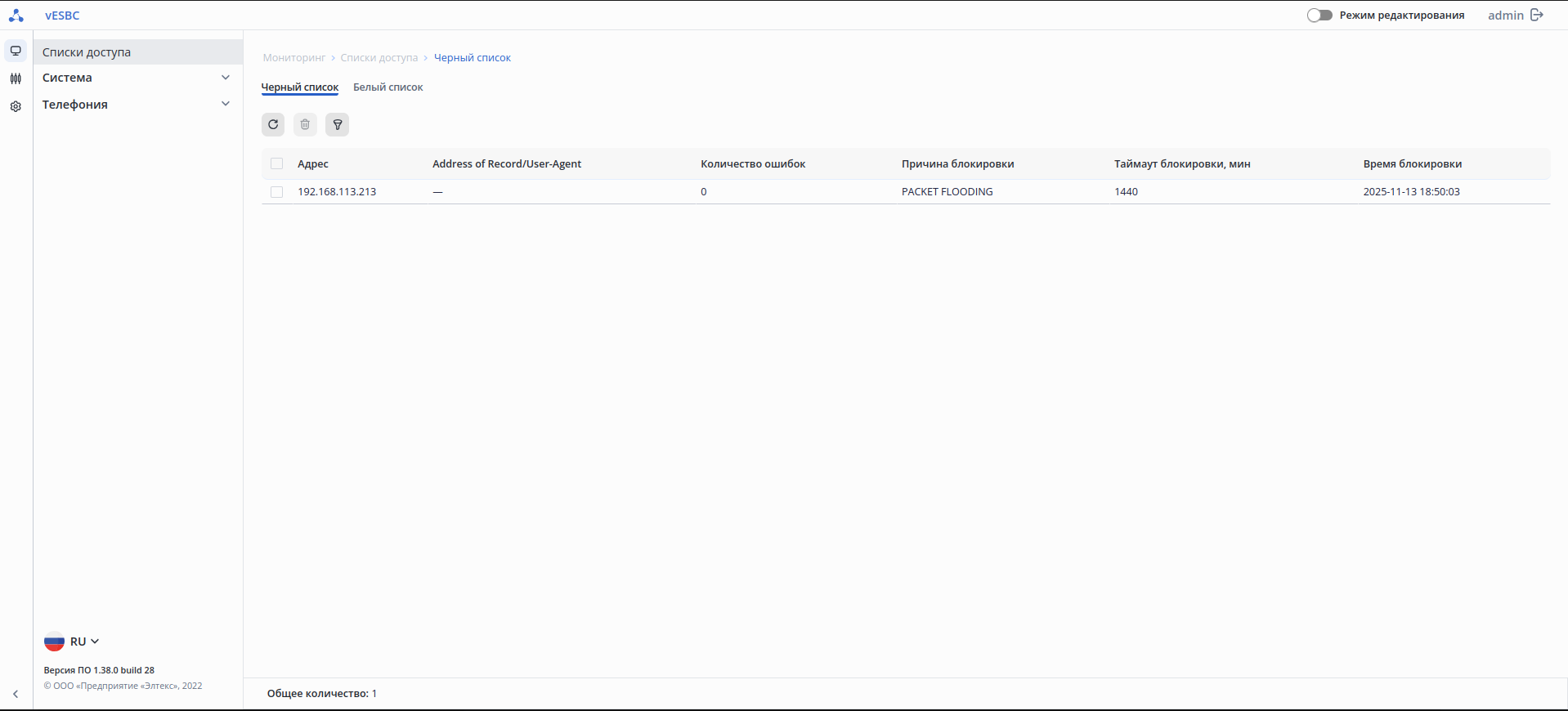
Task: Click the logout icon next to admin
Action: point(1537,15)
